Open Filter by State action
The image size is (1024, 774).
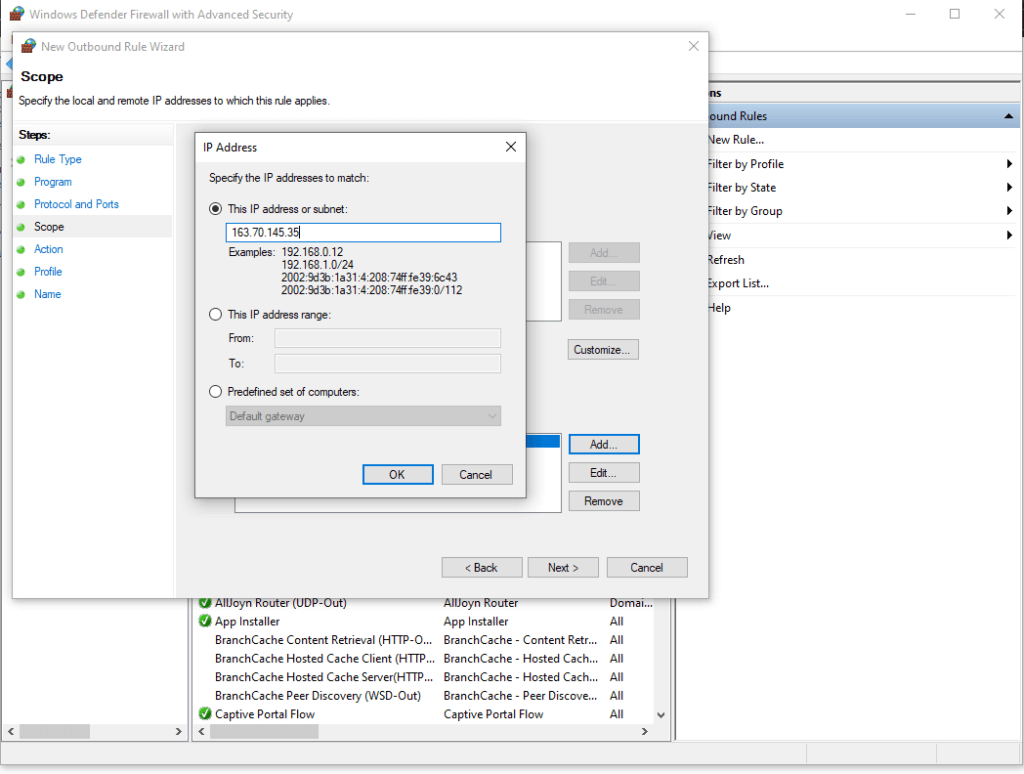741,187
